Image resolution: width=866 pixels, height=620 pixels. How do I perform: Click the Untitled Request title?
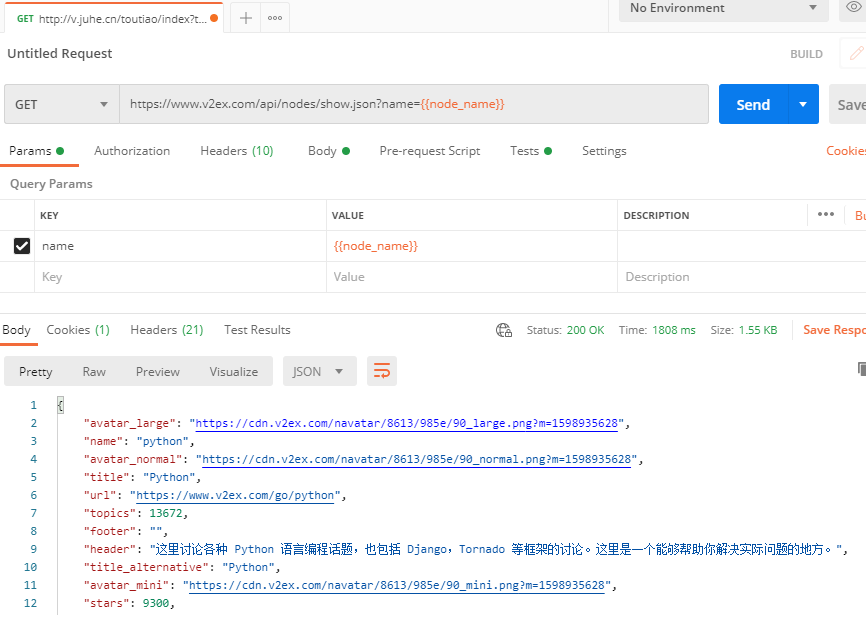point(60,54)
